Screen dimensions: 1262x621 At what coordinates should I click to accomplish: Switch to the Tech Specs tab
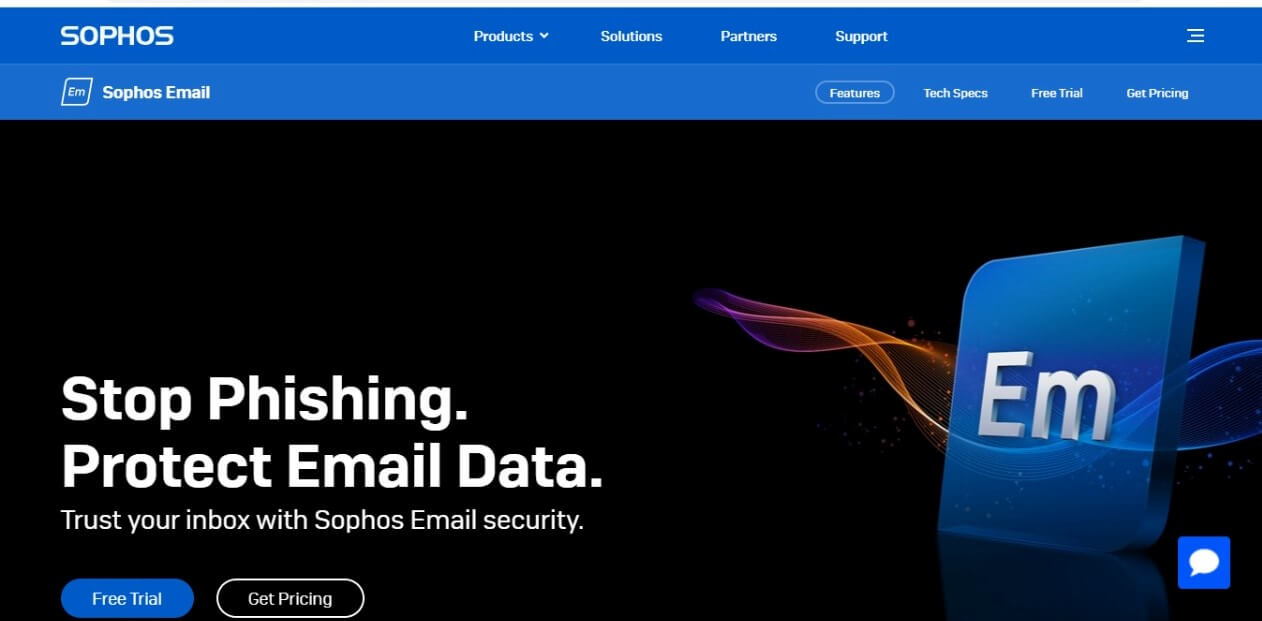(955, 93)
